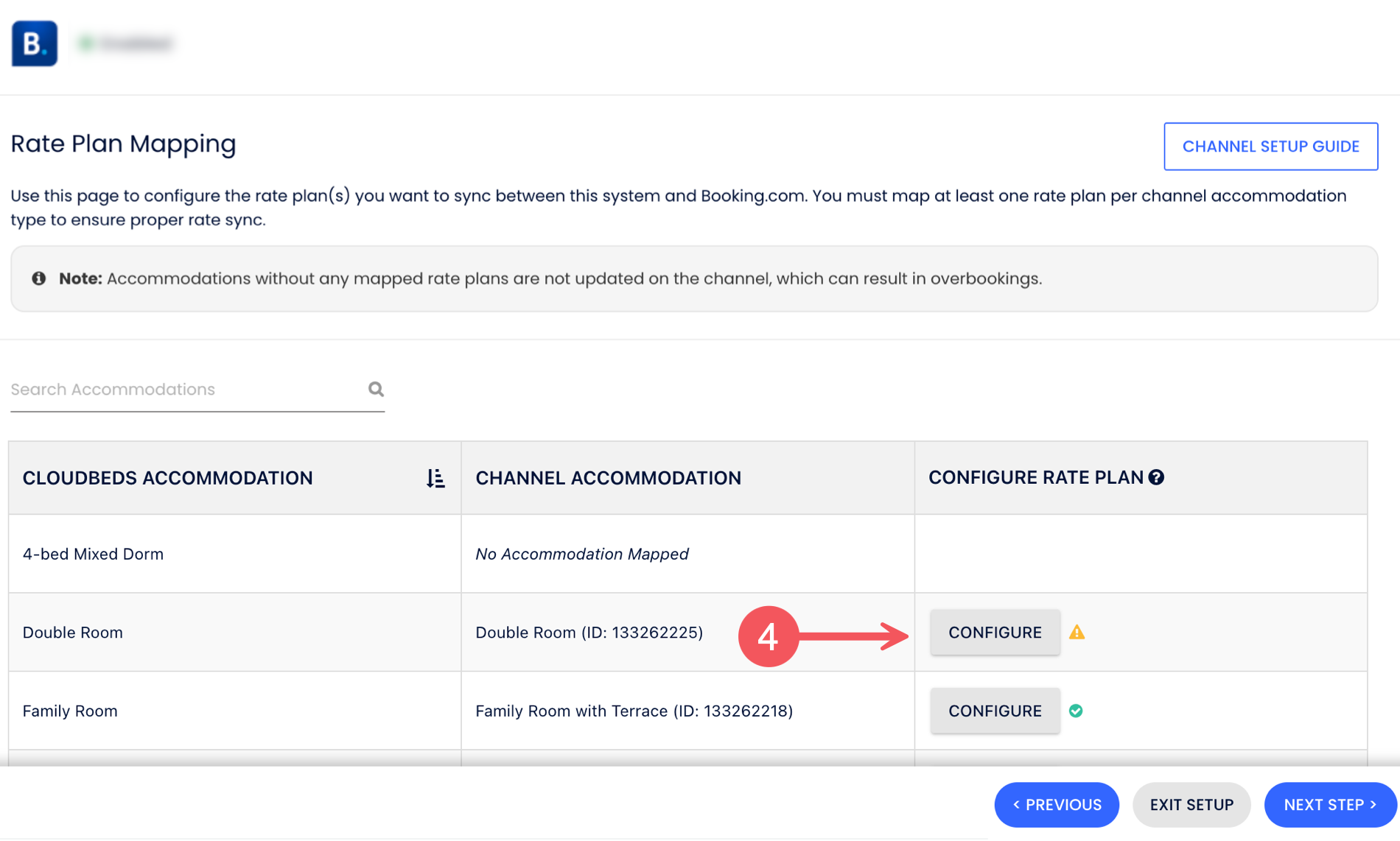Click the Booking.com logo icon
1400x841 pixels.
point(35,43)
